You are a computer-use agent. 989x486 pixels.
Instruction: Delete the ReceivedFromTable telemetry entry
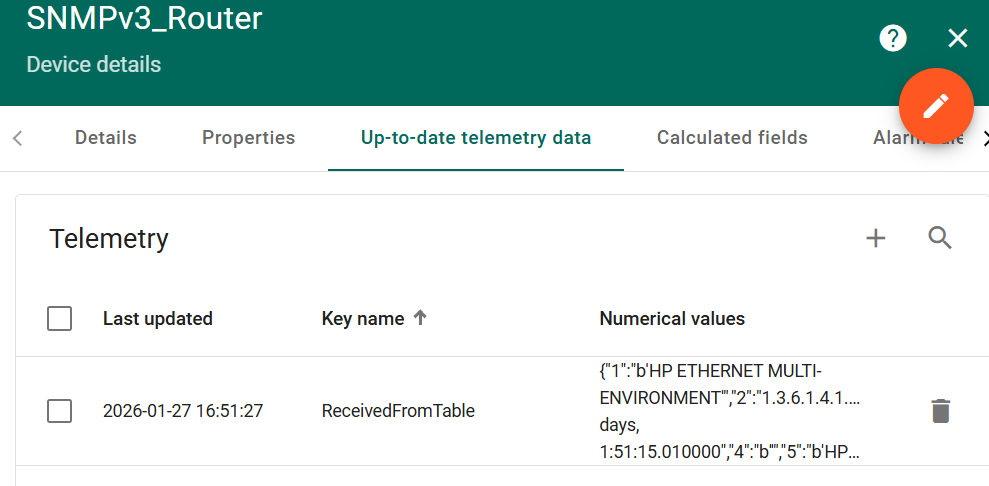[x=941, y=411]
